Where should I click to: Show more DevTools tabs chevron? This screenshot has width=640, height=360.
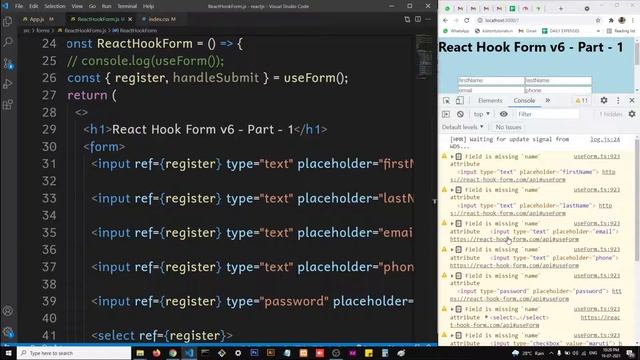(x=547, y=100)
